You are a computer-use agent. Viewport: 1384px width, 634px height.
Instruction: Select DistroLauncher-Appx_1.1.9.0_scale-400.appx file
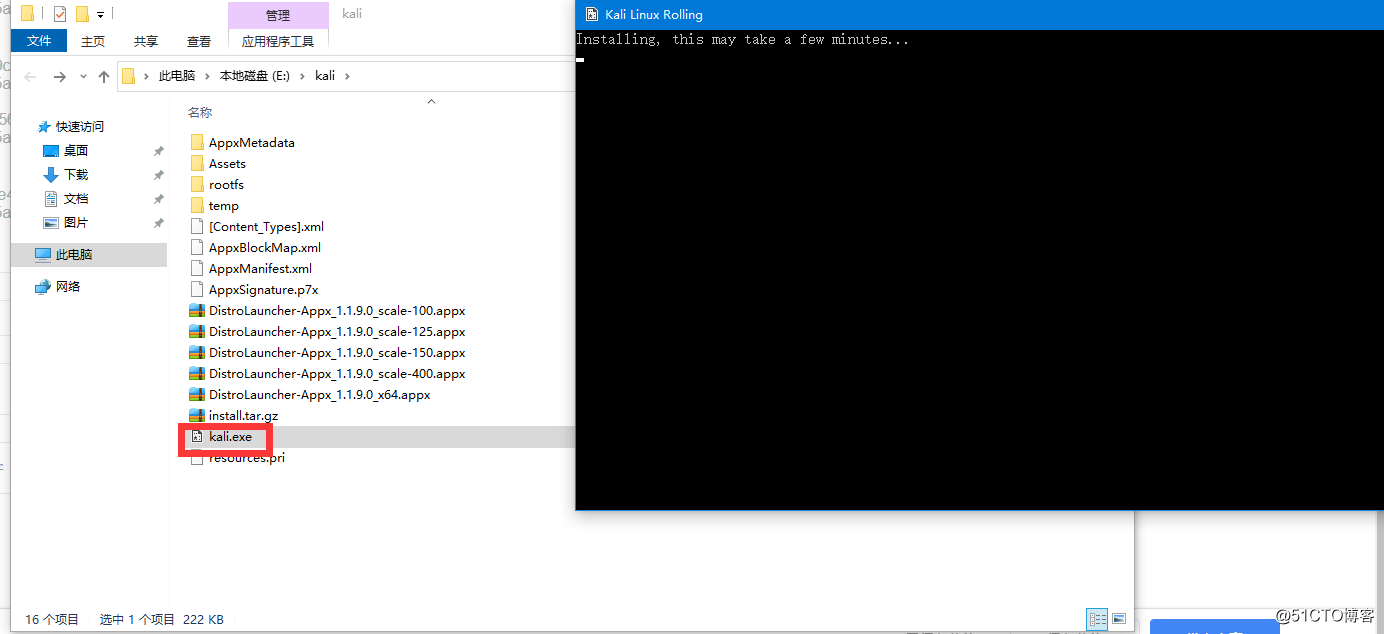(x=337, y=373)
